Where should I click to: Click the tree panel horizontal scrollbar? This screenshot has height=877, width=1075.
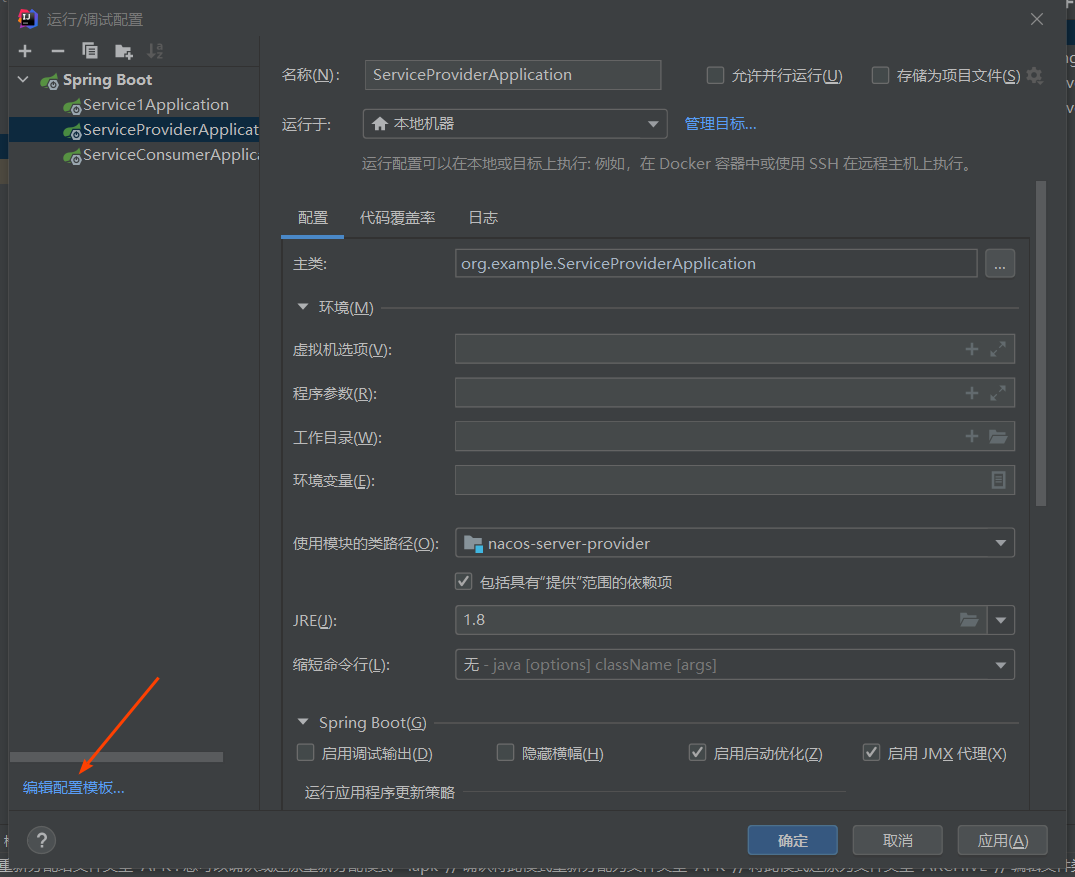117,757
